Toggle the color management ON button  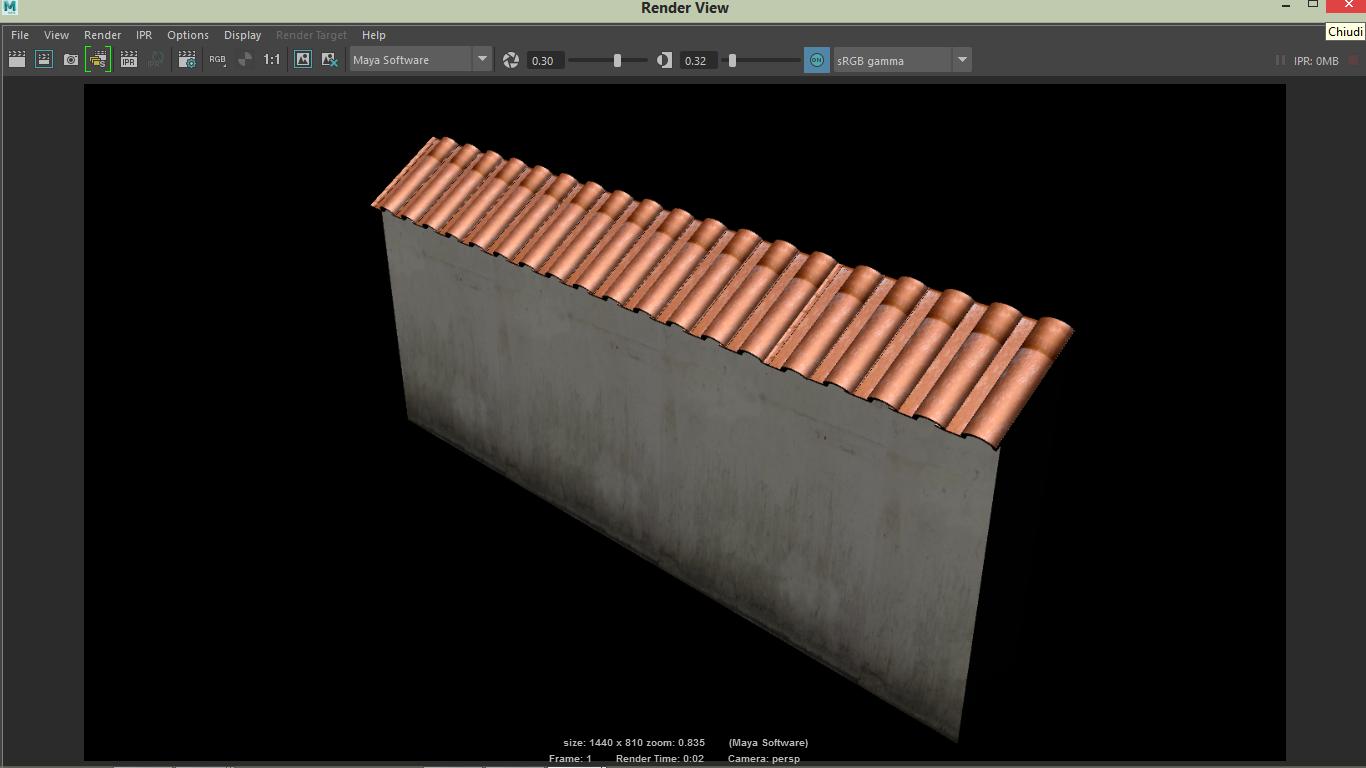pos(816,60)
